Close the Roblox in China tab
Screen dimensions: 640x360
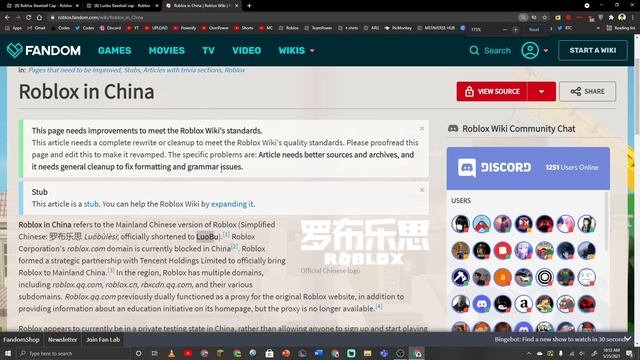tap(236, 6)
